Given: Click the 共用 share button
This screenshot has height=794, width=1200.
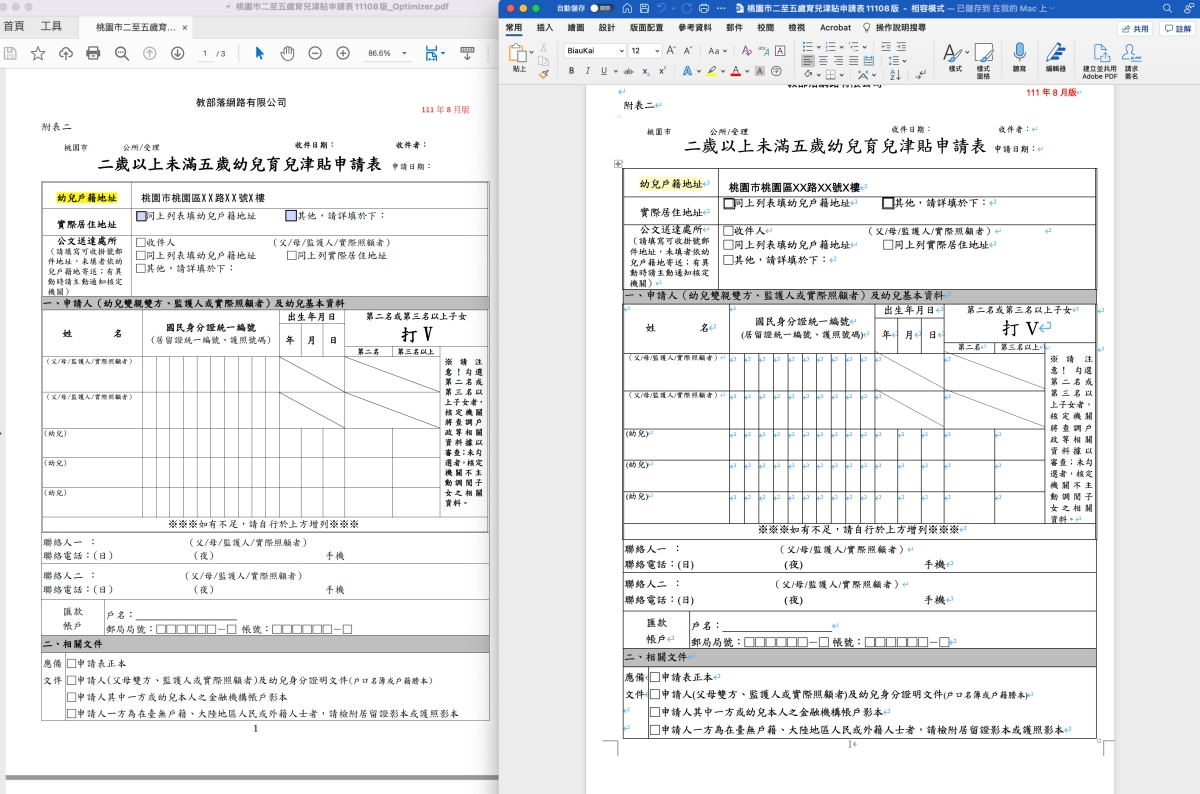Looking at the screenshot, I should coord(1134,29).
